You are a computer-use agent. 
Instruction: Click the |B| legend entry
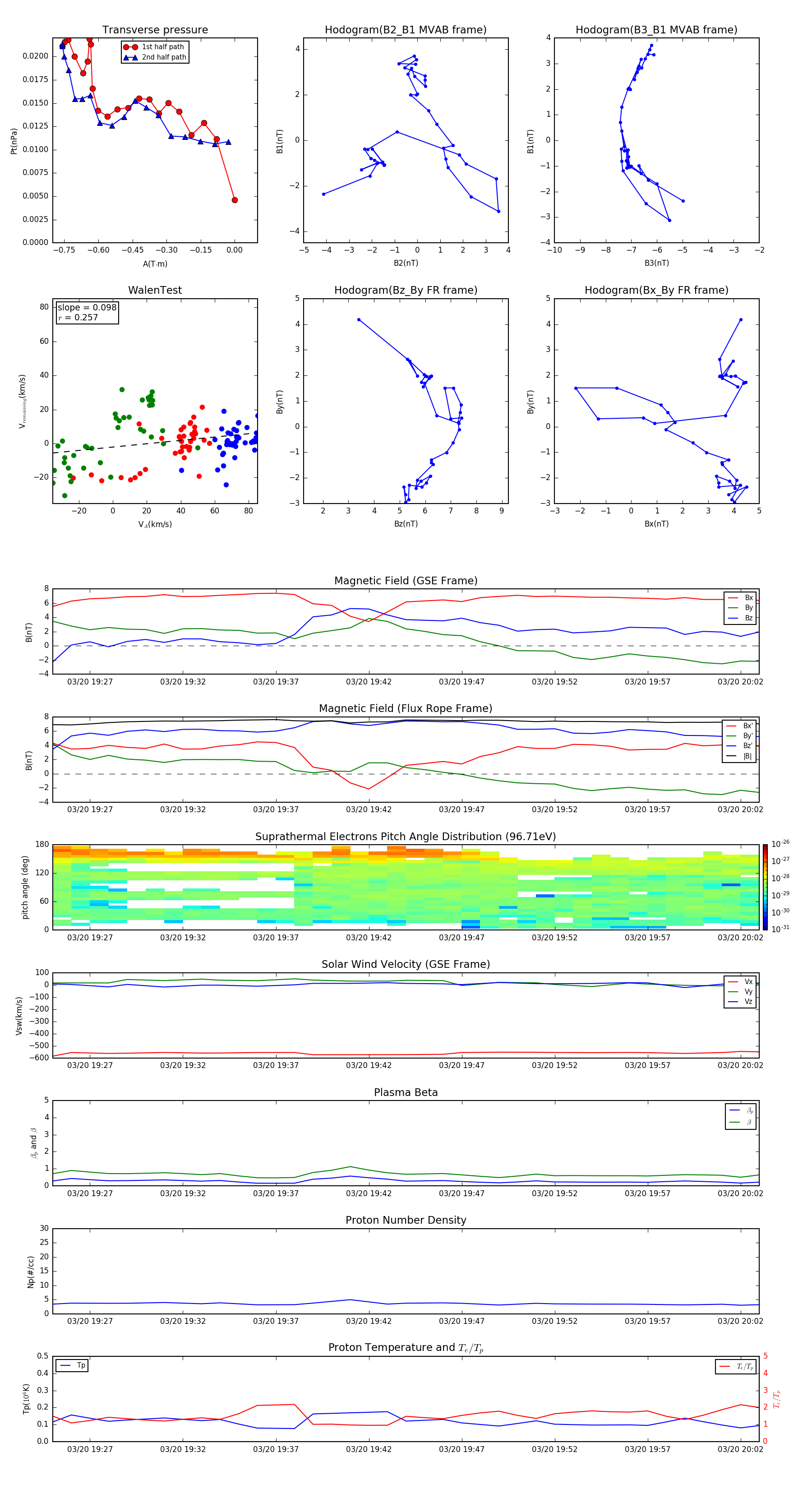740,756
